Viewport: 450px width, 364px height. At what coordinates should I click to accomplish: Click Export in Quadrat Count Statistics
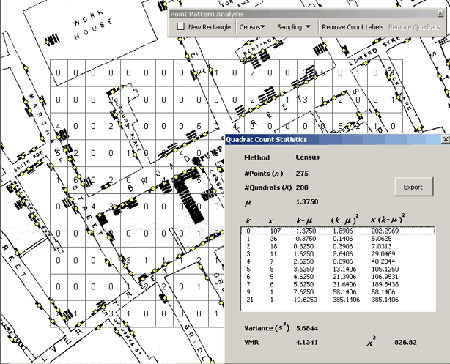414,187
